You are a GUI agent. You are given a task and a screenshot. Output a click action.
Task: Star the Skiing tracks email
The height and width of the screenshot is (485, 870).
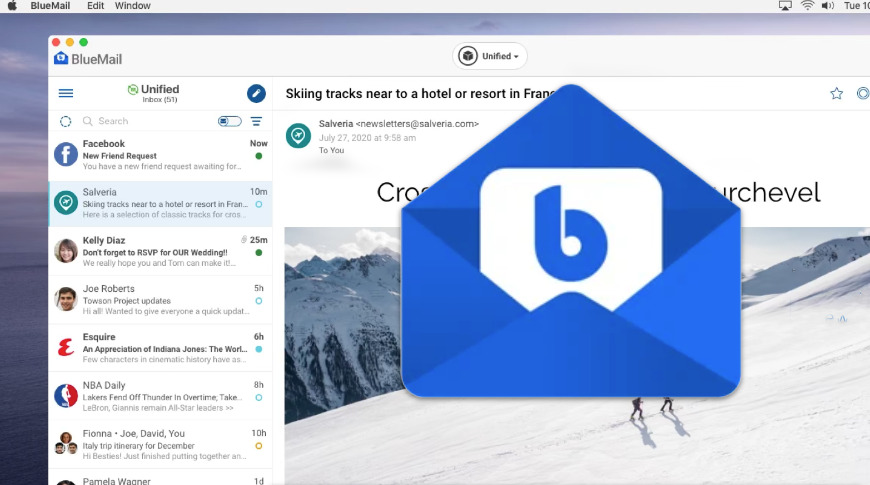tap(836, 94)
